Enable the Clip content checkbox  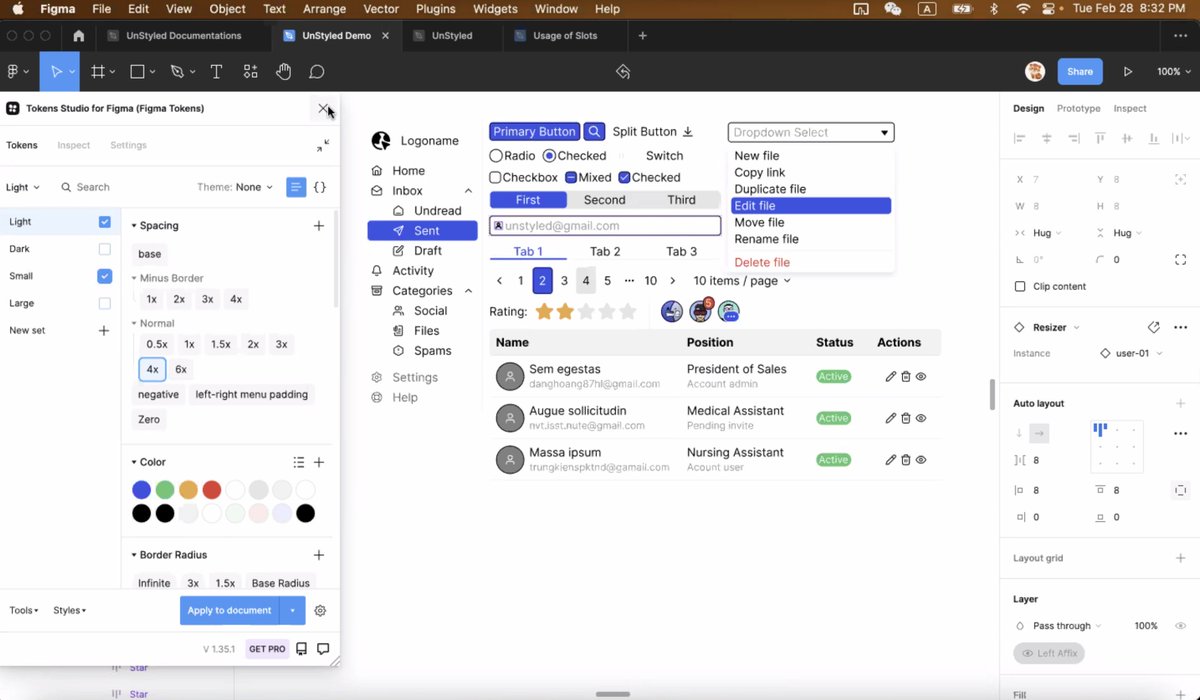(x=1020, y=286)
